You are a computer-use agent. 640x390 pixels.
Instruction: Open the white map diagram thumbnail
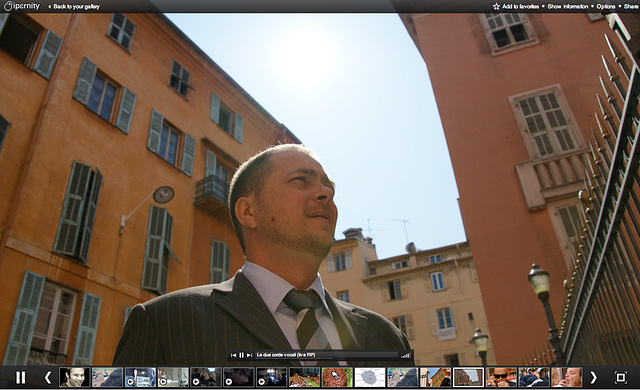click(x=370, y=377)
